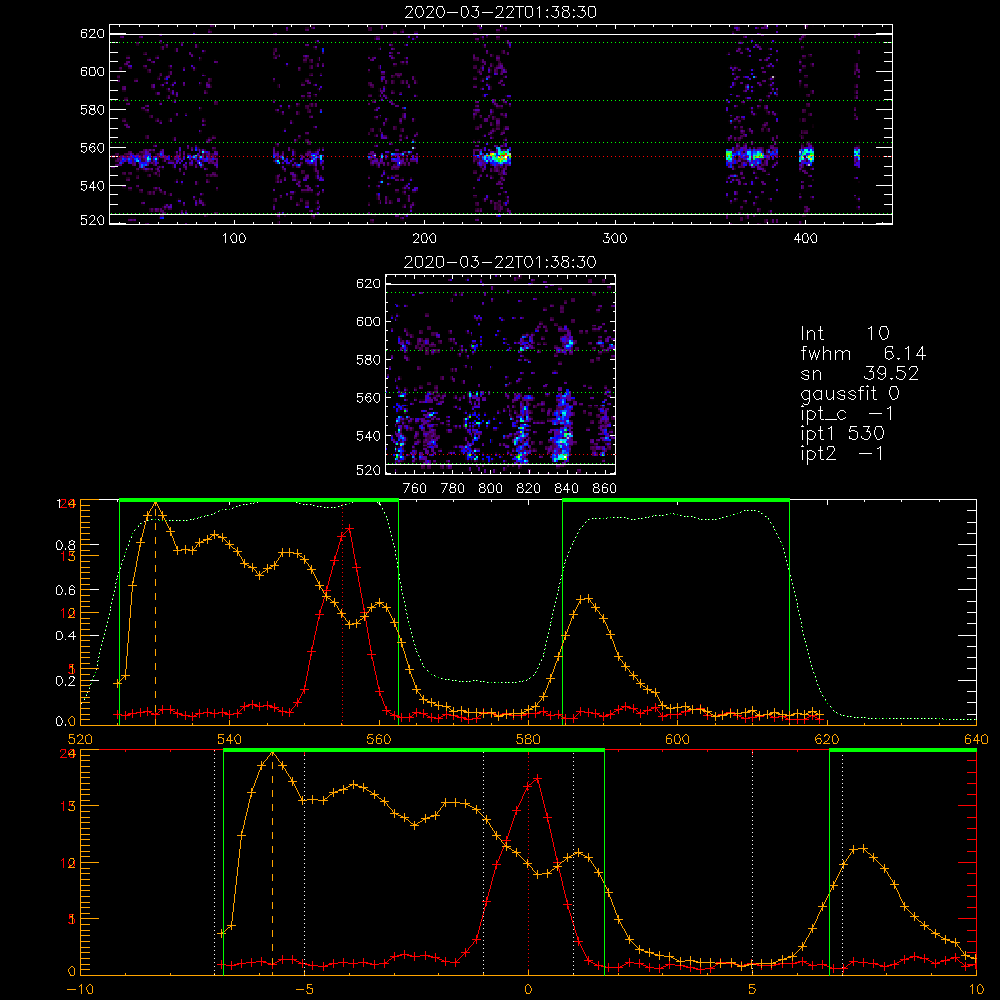The height and width of the screenshot is (1000, 1000).
Task: Click y-axis label 540 of middle spectrogram
Action: point(368,436)
